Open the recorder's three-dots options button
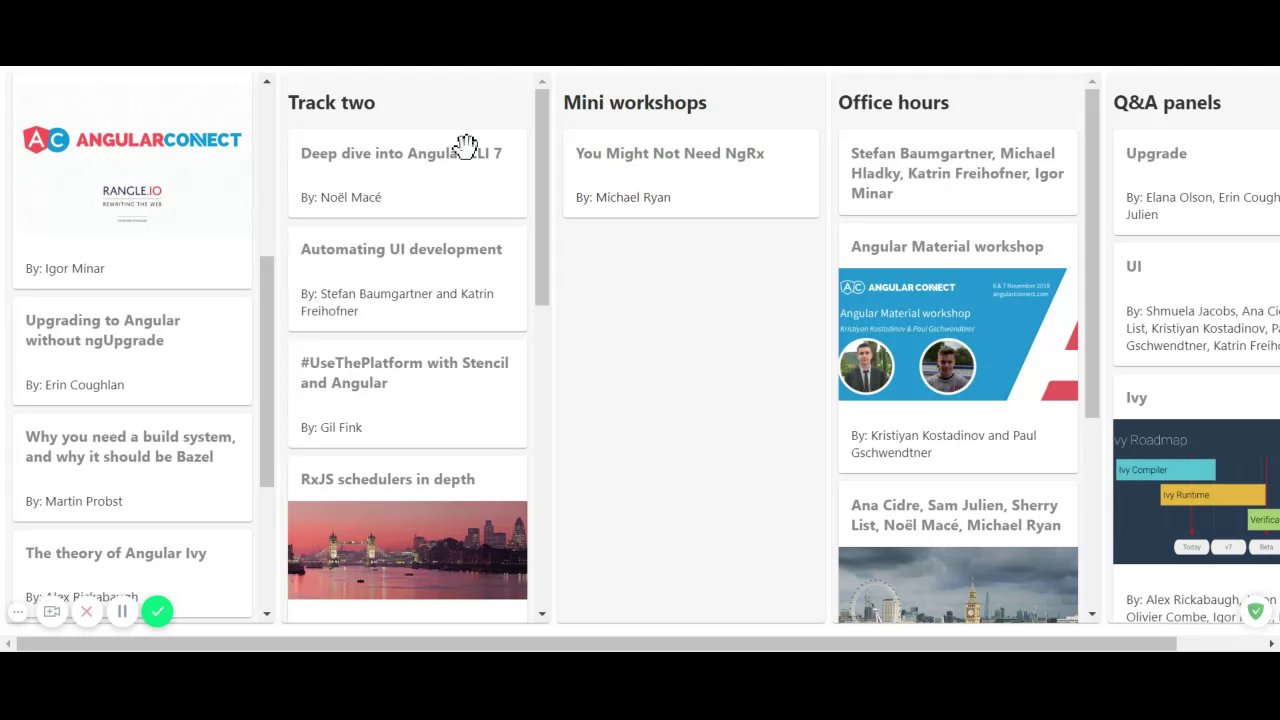The height and width of the screenshot is (720, 1280). [18, 612]
